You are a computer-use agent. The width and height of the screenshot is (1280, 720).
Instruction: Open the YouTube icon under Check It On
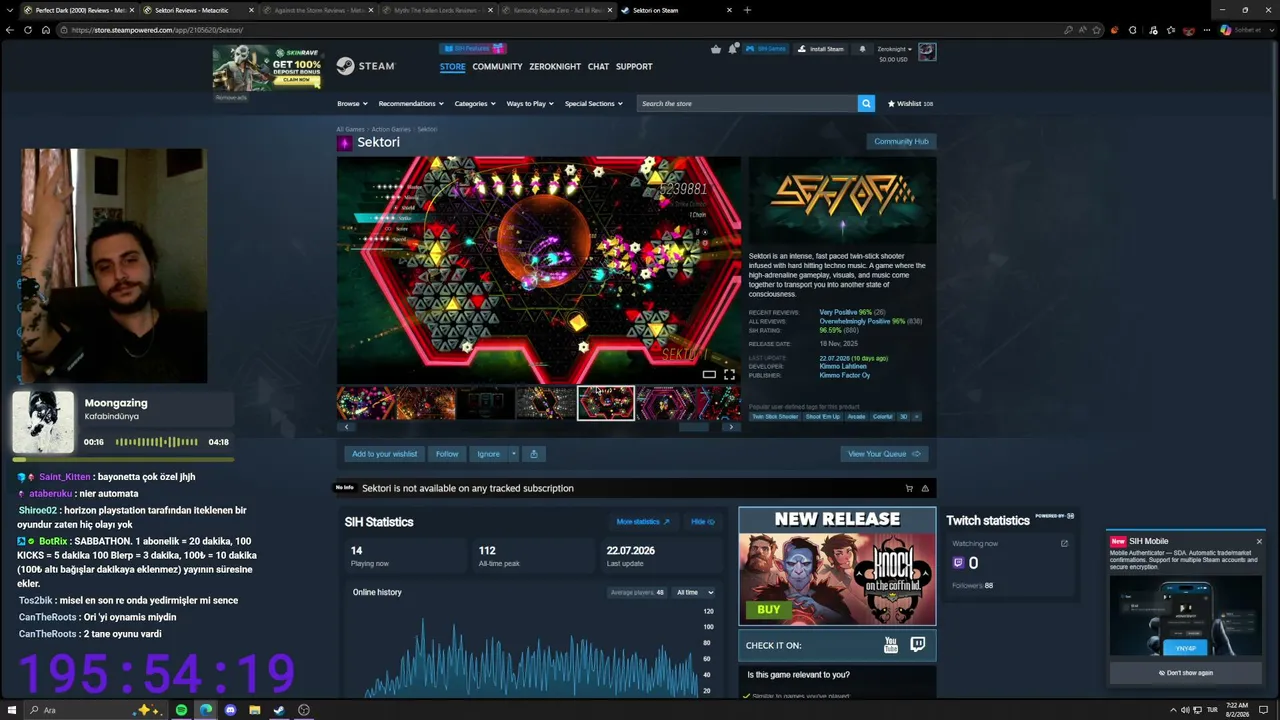click(891, 645)
